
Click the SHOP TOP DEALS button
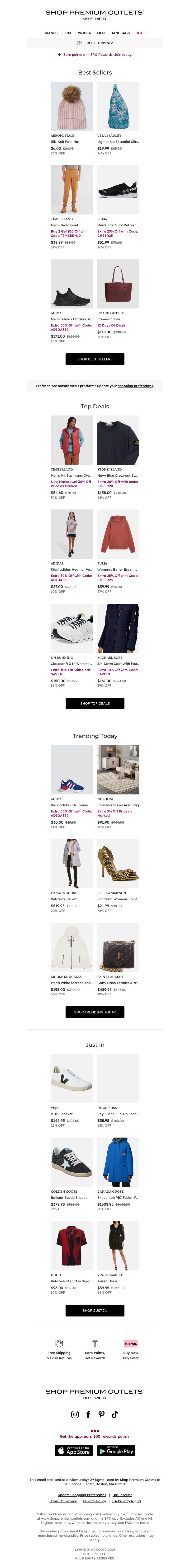[x=95, y=703]
